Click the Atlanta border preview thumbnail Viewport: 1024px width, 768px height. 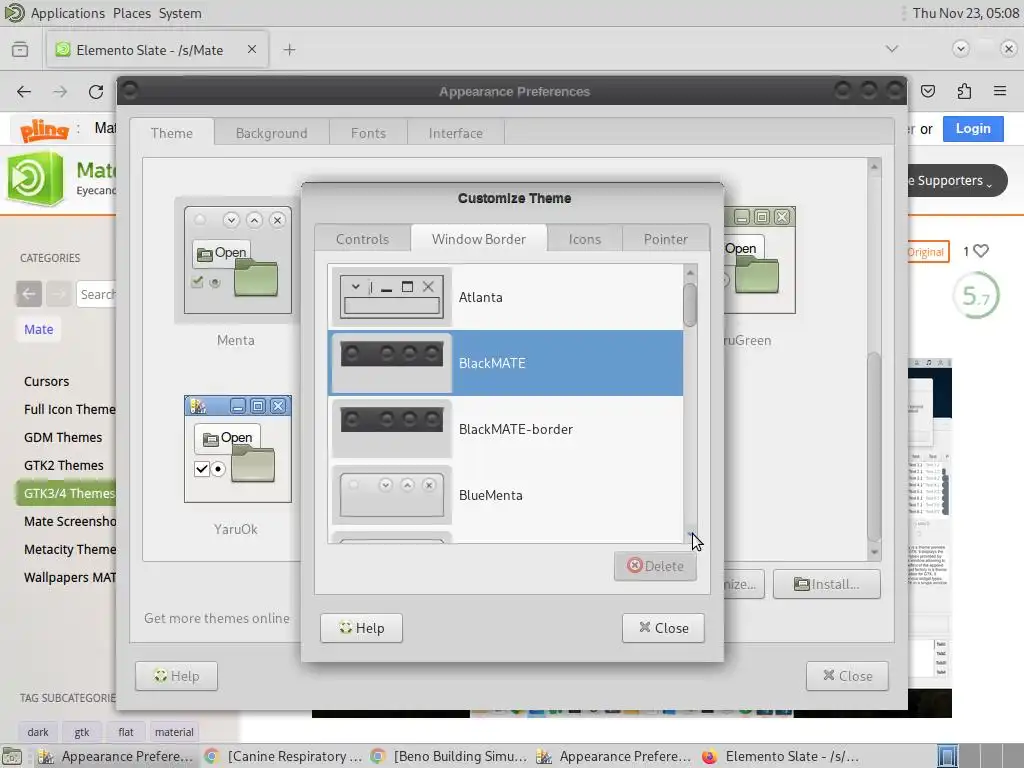pos(391,296)
